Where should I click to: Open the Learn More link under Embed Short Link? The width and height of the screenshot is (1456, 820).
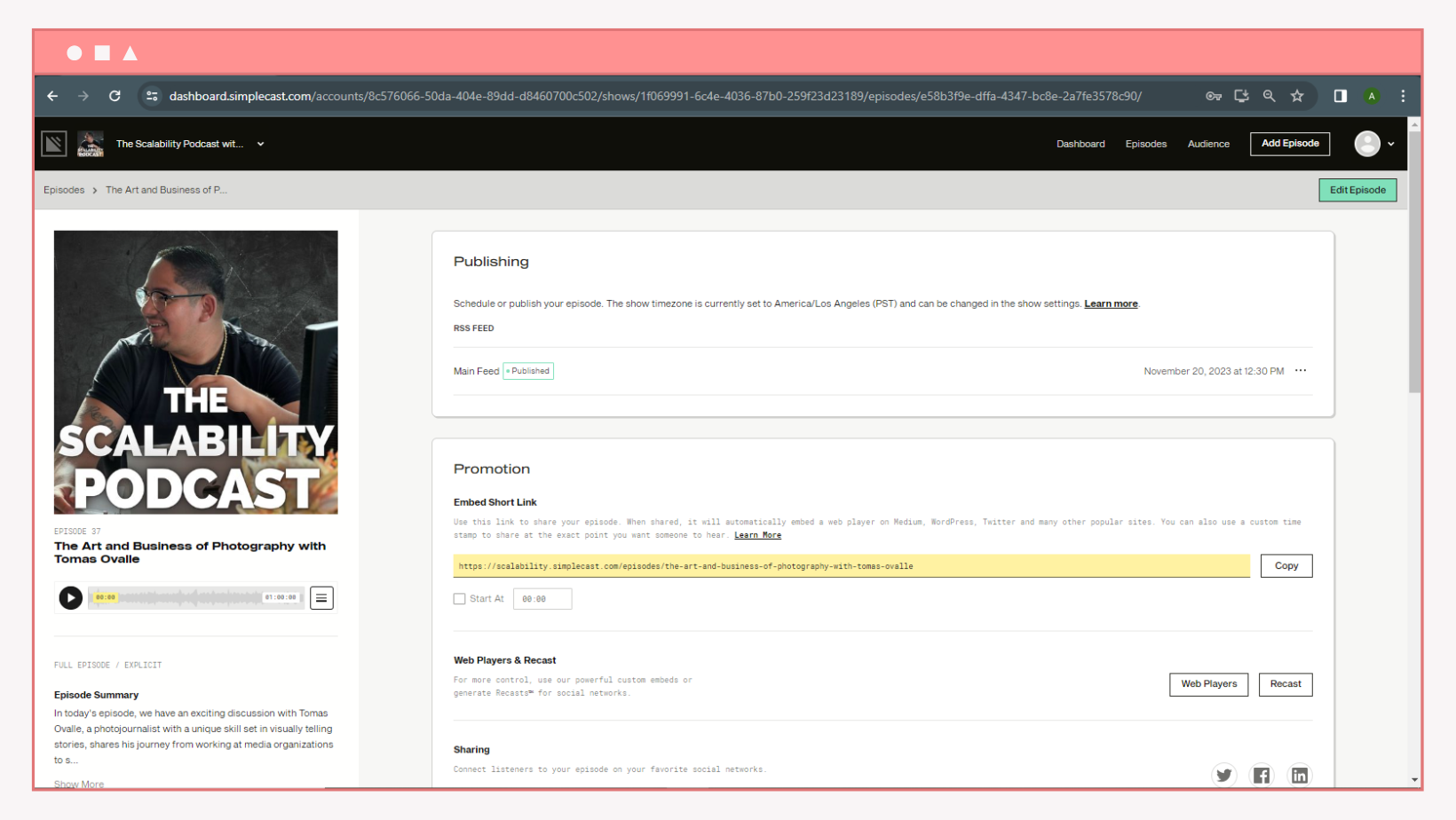(757, 535)
